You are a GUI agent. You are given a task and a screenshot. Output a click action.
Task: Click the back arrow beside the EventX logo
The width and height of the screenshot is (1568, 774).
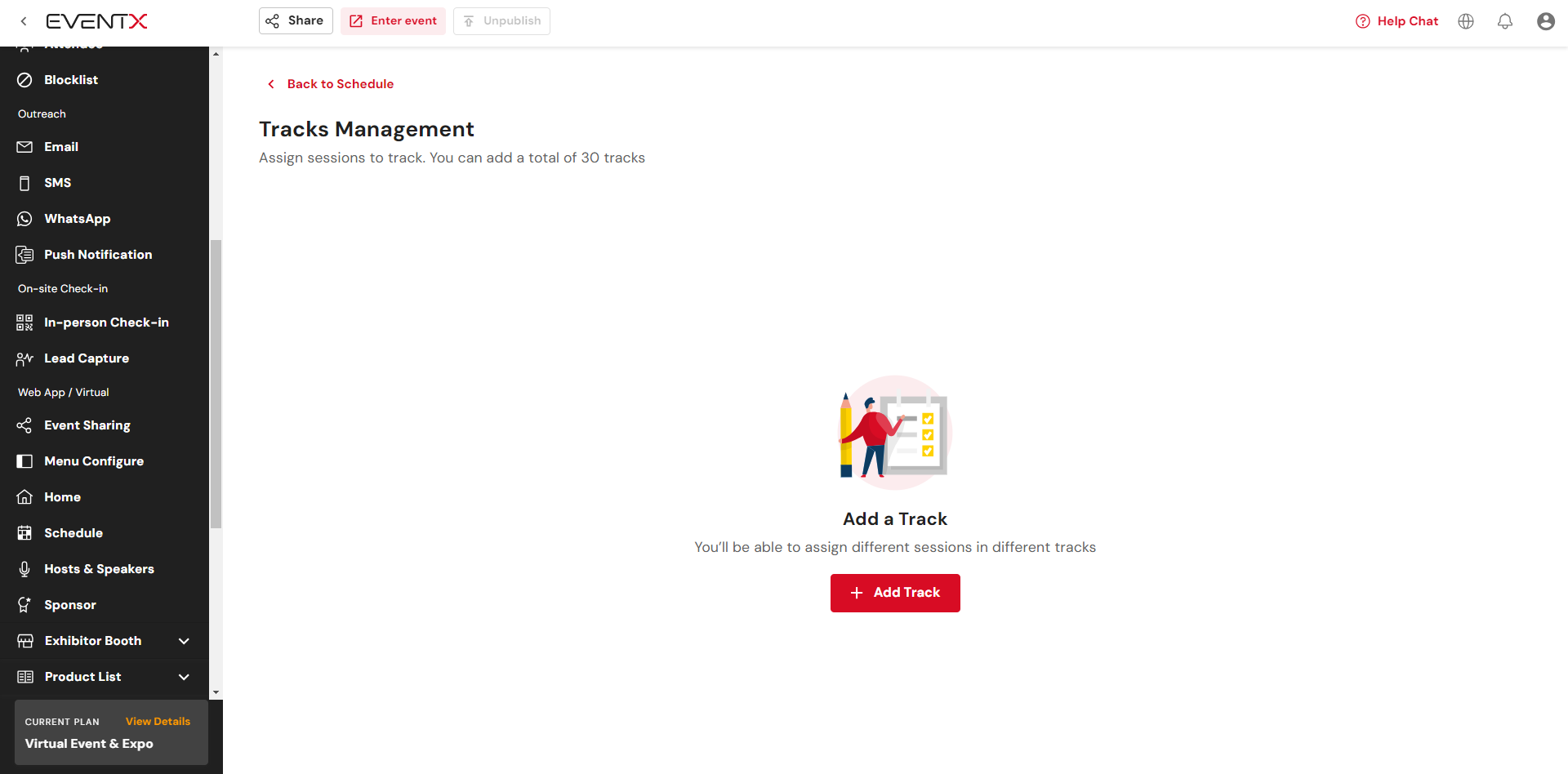[24, 21]
